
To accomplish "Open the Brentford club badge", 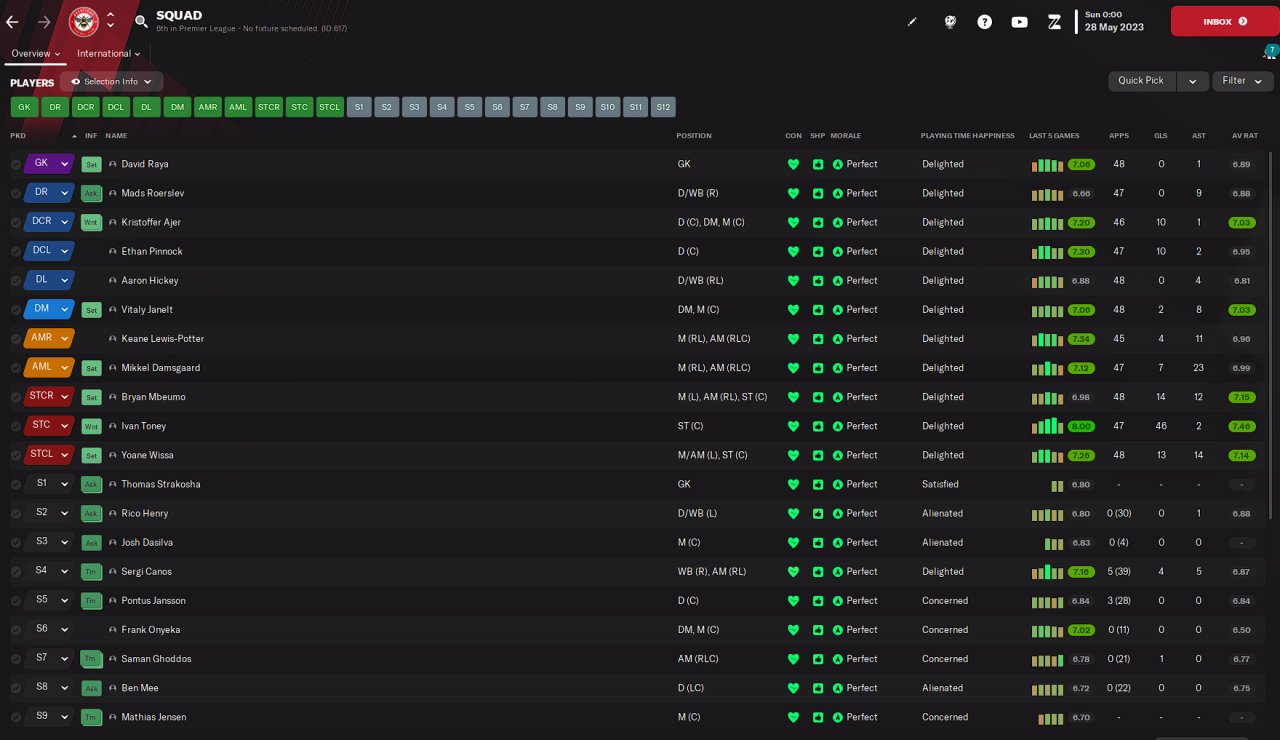I will 83,21.
